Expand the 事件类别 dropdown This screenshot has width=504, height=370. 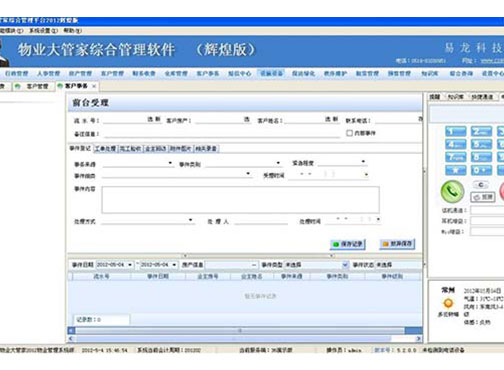(278, 163)
